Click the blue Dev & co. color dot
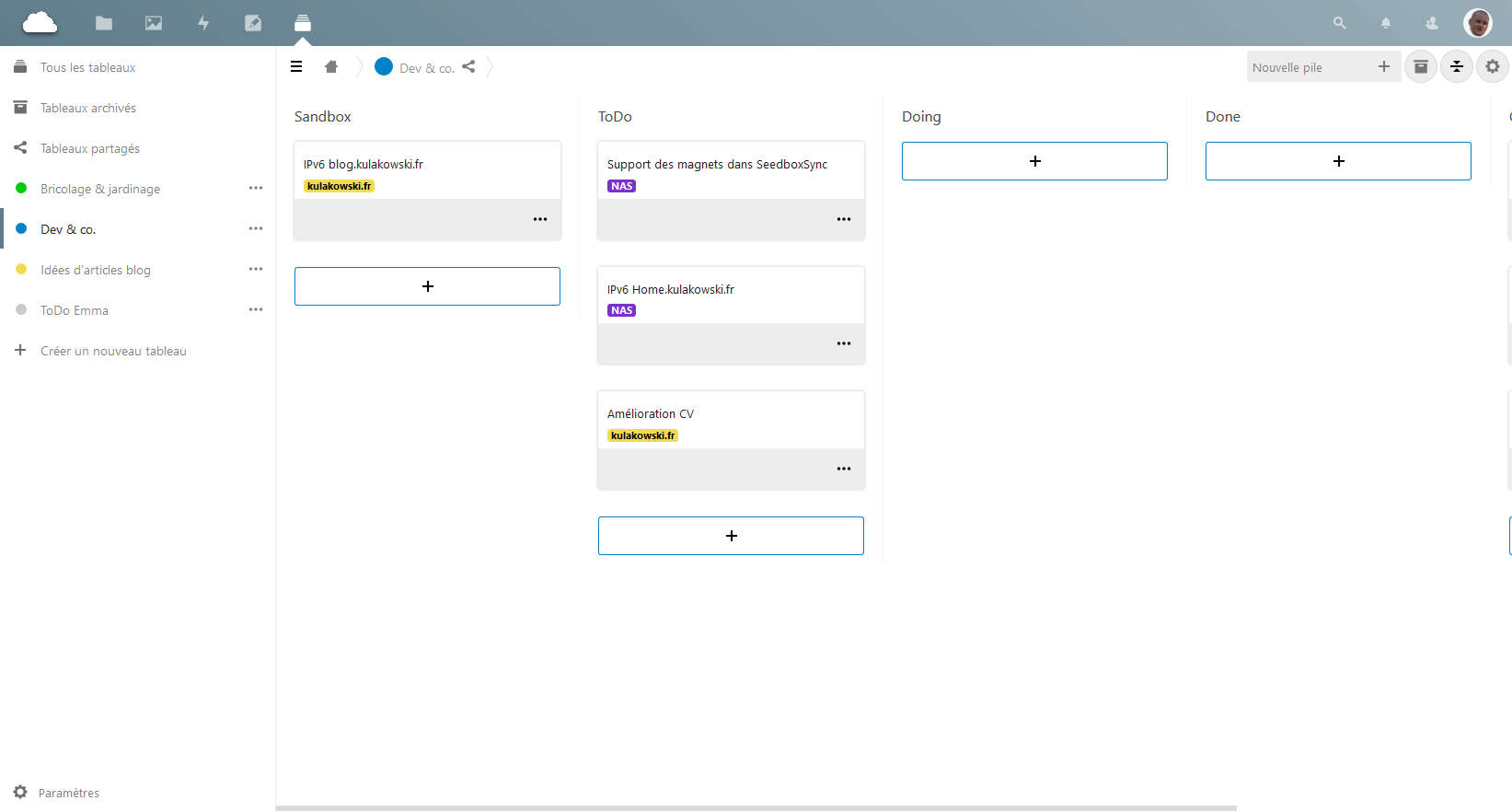This screenshot has height=812, width=1512. 384,66
